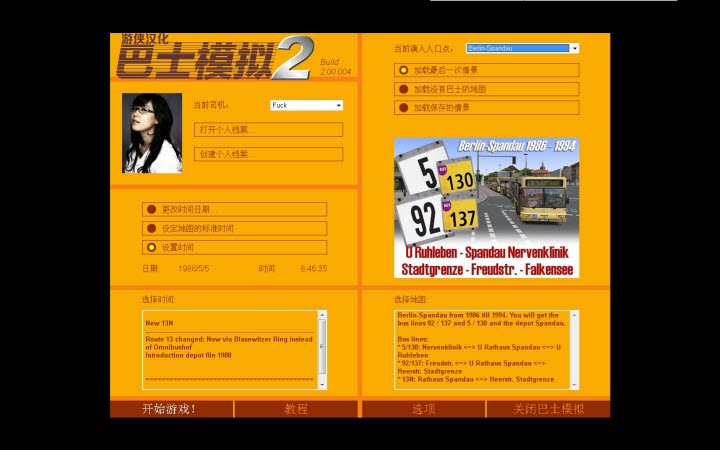The image size is (720, 450).
Task: Select the 设置时间 radio option
Action: coord(234,247)
